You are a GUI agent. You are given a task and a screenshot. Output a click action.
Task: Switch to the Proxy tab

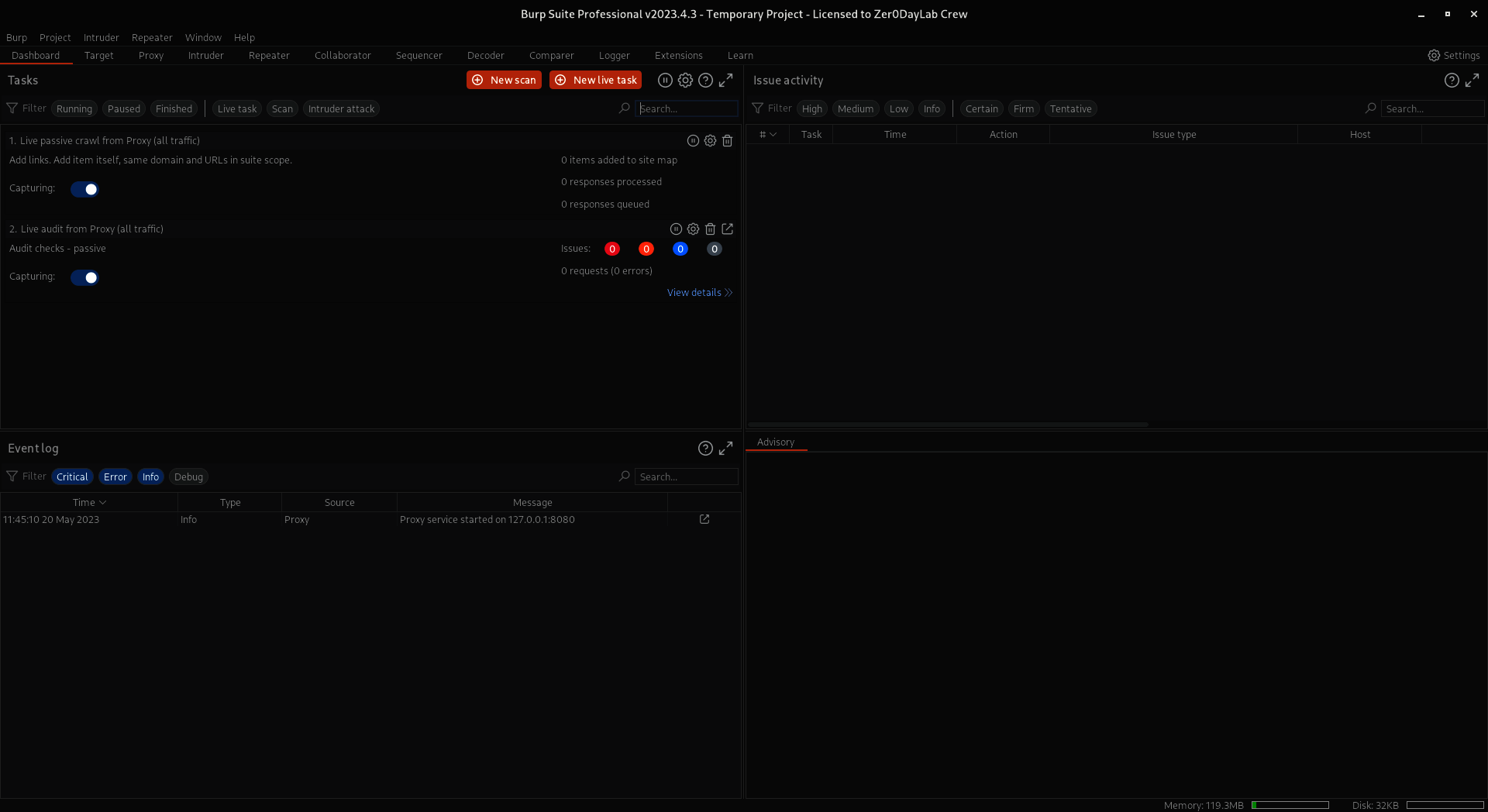coord(151,56)
